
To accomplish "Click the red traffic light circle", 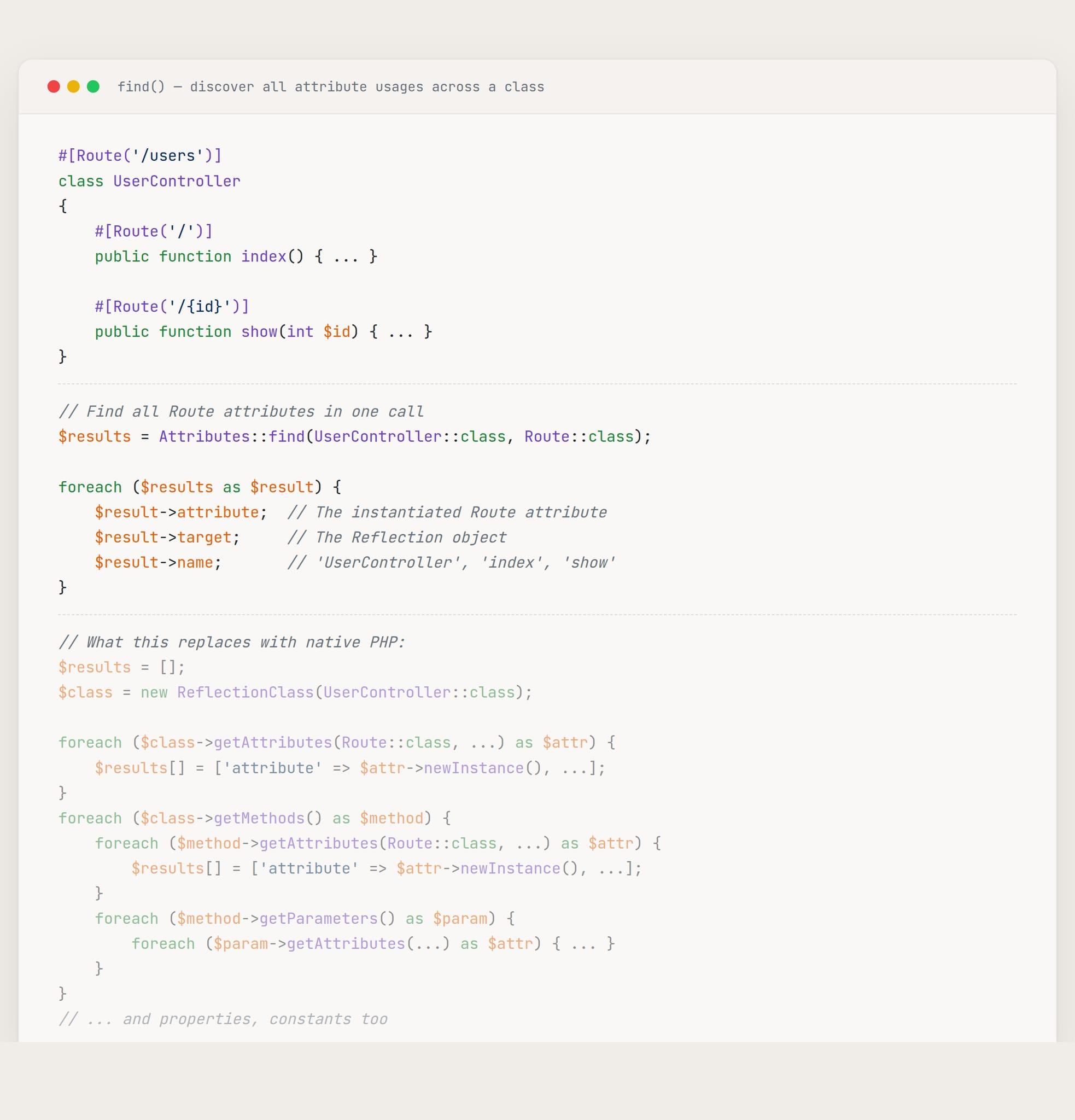I will coord(54,86).
